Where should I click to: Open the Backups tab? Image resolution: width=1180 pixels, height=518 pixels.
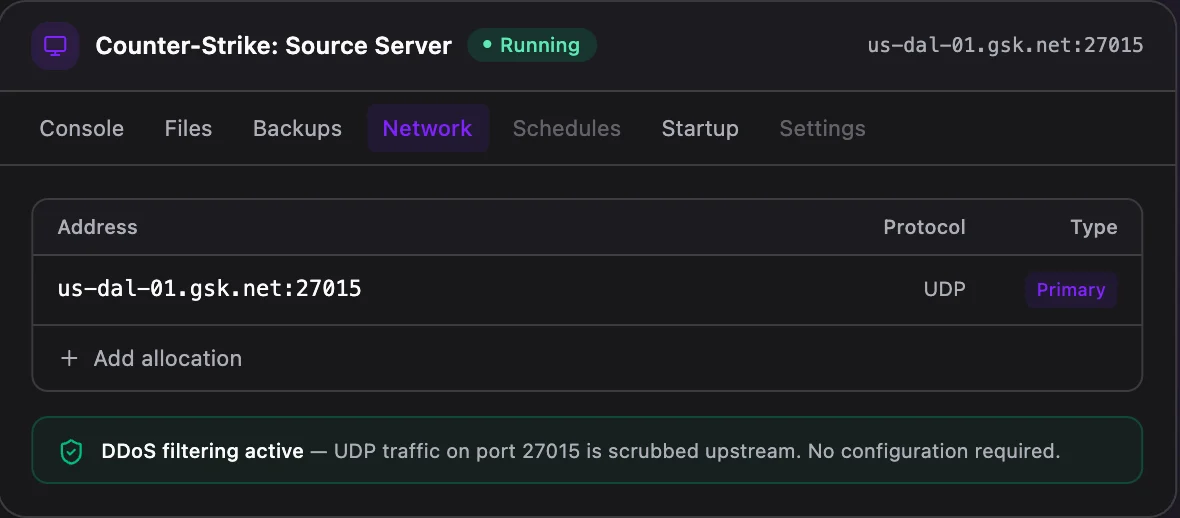click(x=297, y=129)
